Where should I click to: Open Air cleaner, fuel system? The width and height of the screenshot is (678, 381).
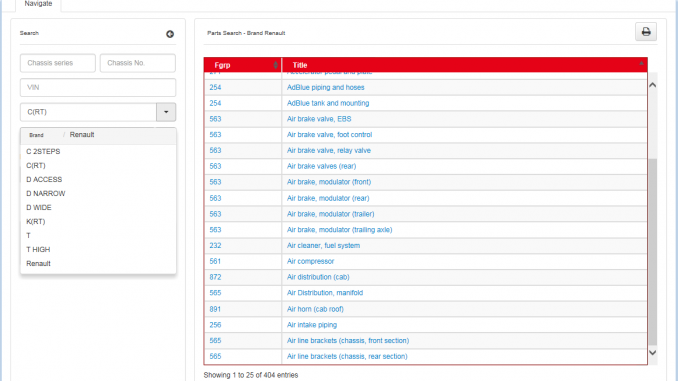click(323, 246)
